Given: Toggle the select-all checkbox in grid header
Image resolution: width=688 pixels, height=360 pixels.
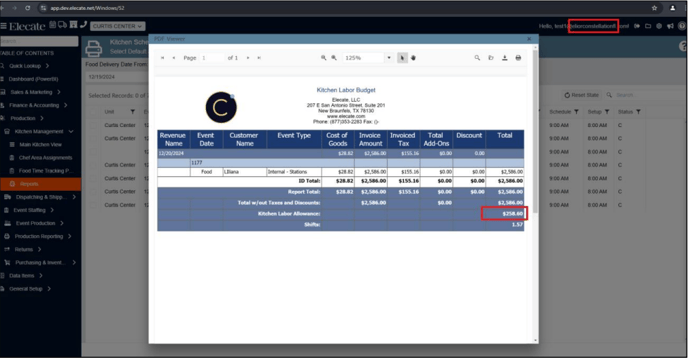Looking at the screenshot, I should (x=93, y=112).
